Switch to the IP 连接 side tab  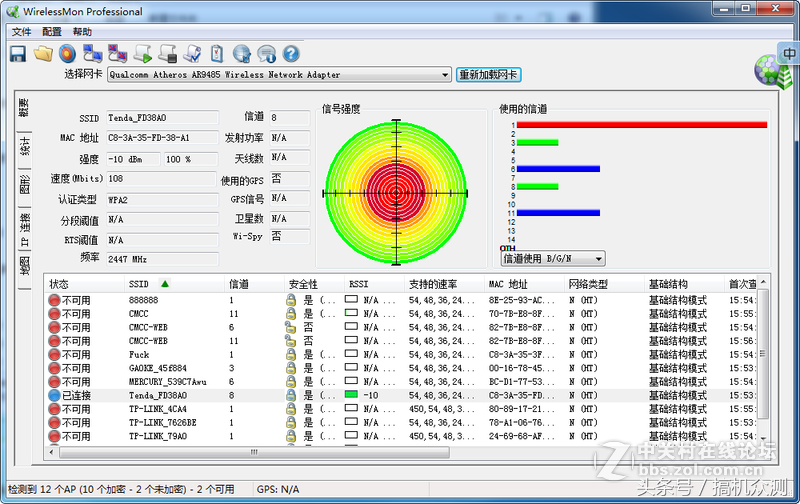tap(24, 229)
